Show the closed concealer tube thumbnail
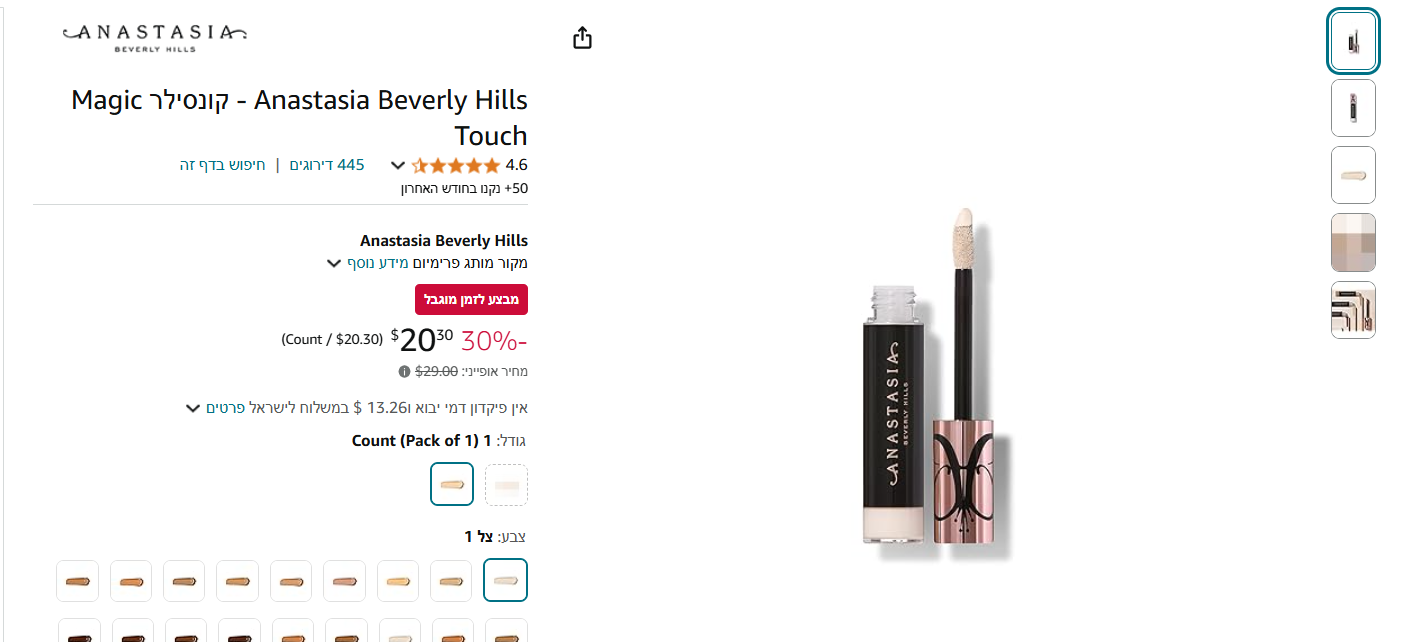 [x=1353, y=108]
